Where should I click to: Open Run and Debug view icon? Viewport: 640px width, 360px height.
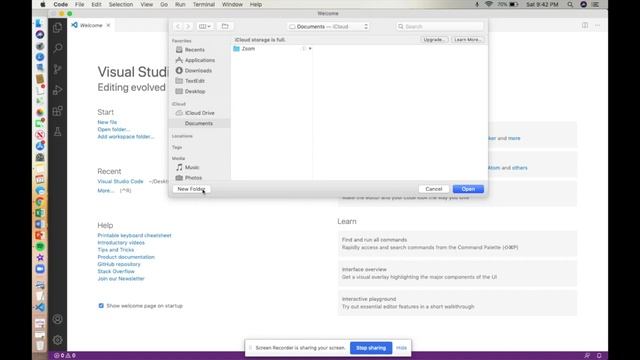(x=58, y=90)
